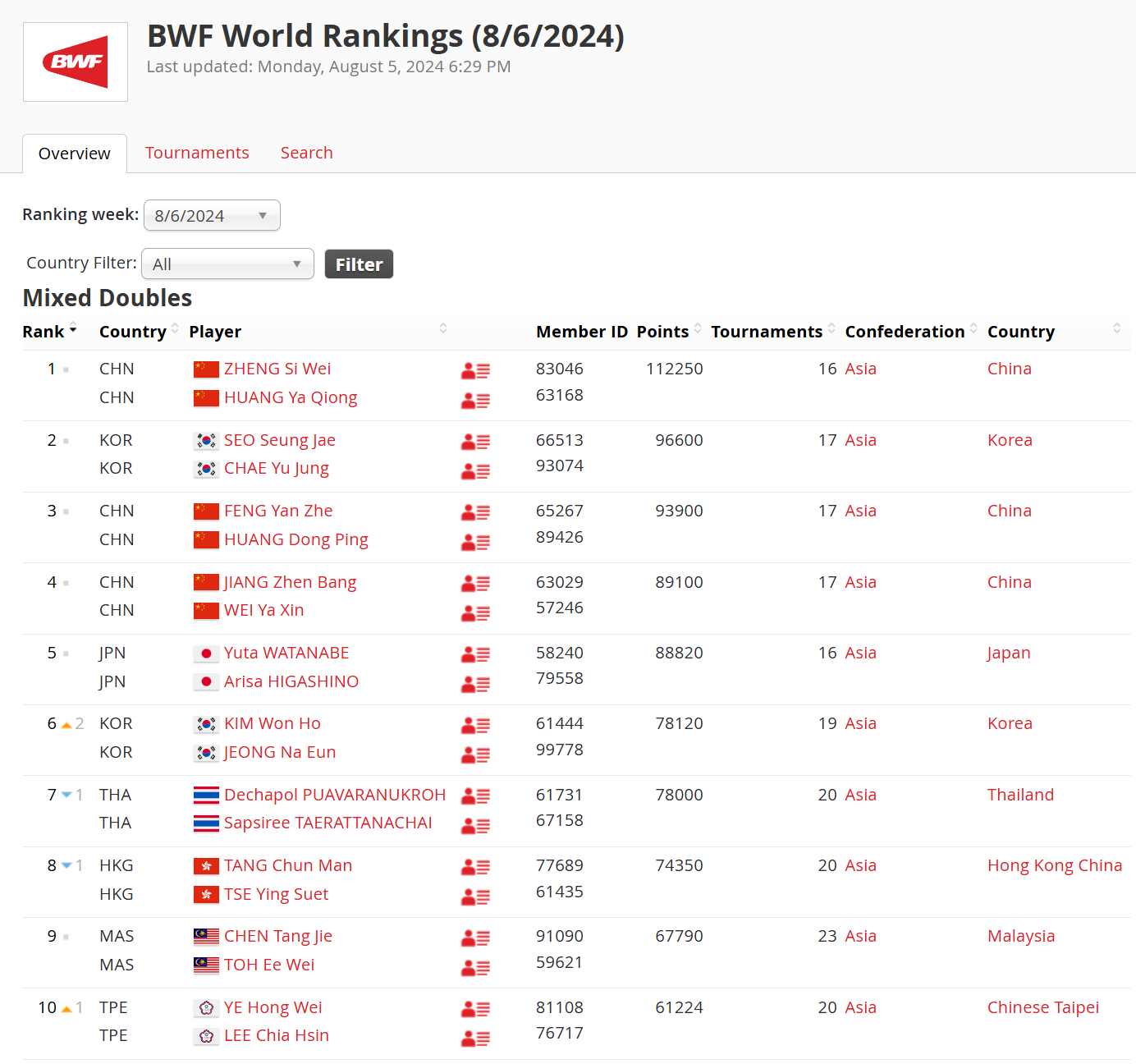Click the Member ID column header

[x=582, y=332]
